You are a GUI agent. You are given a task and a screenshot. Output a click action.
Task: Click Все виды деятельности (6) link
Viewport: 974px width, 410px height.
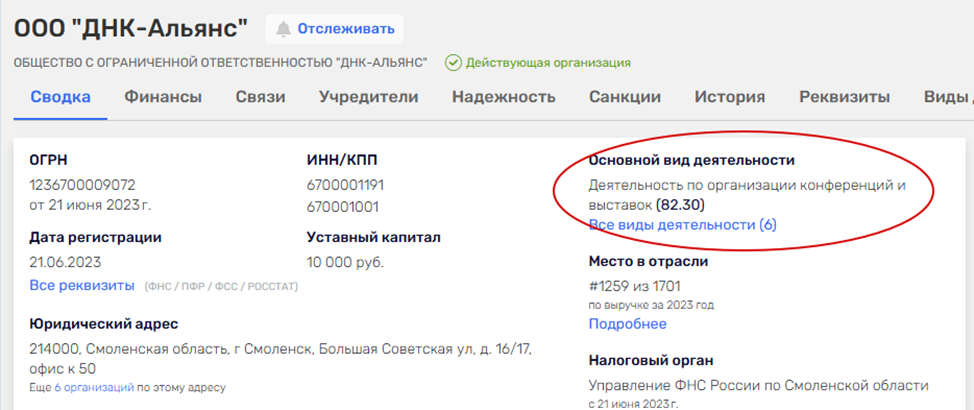click(682, 225)
